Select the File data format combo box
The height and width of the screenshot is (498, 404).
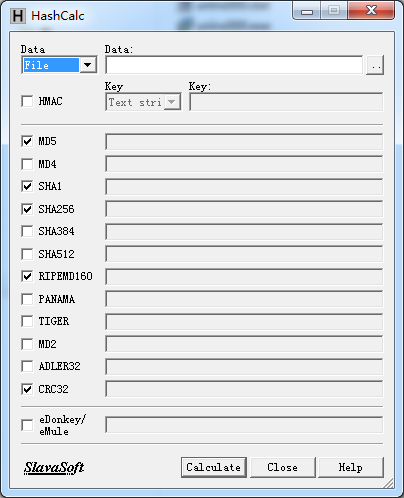point(59,65)
